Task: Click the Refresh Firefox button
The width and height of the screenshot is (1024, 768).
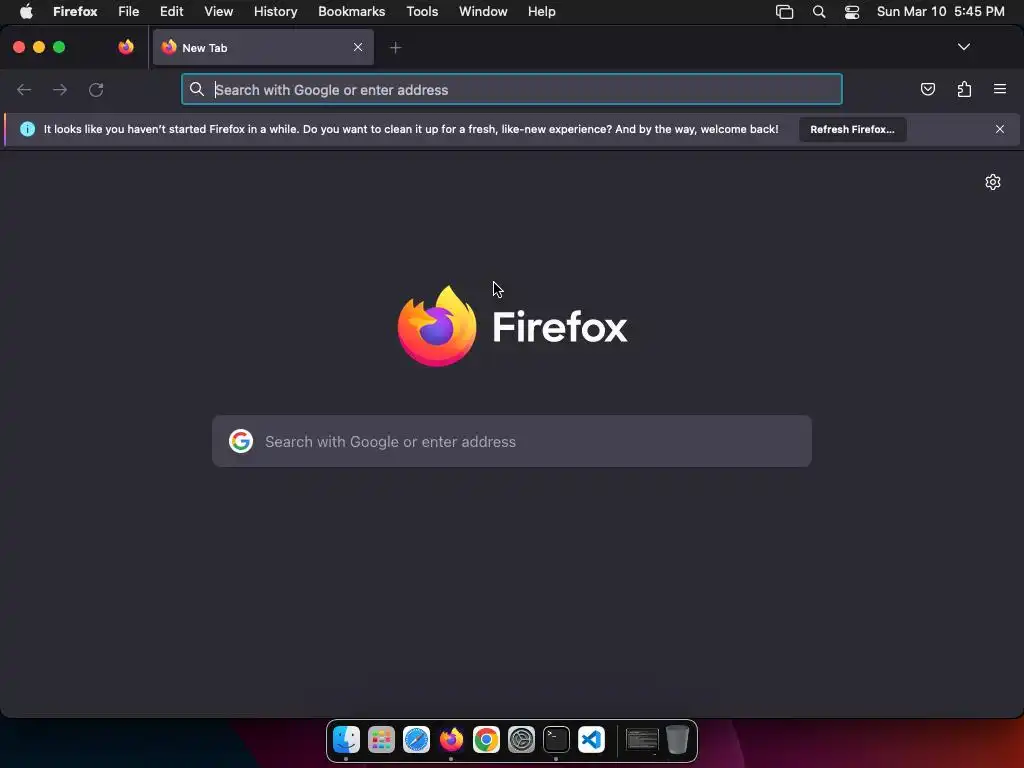Action: pyautogui.click(x=852, y=129)
